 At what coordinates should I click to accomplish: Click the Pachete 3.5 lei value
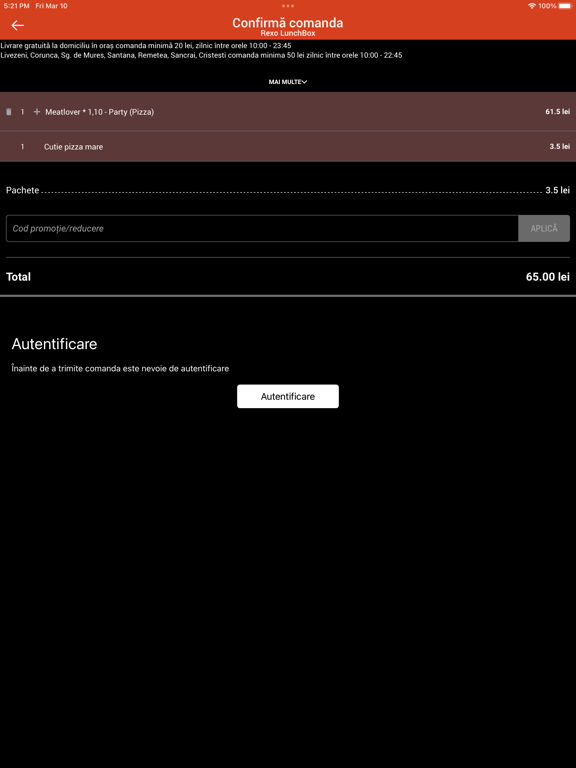pos(557,191)
